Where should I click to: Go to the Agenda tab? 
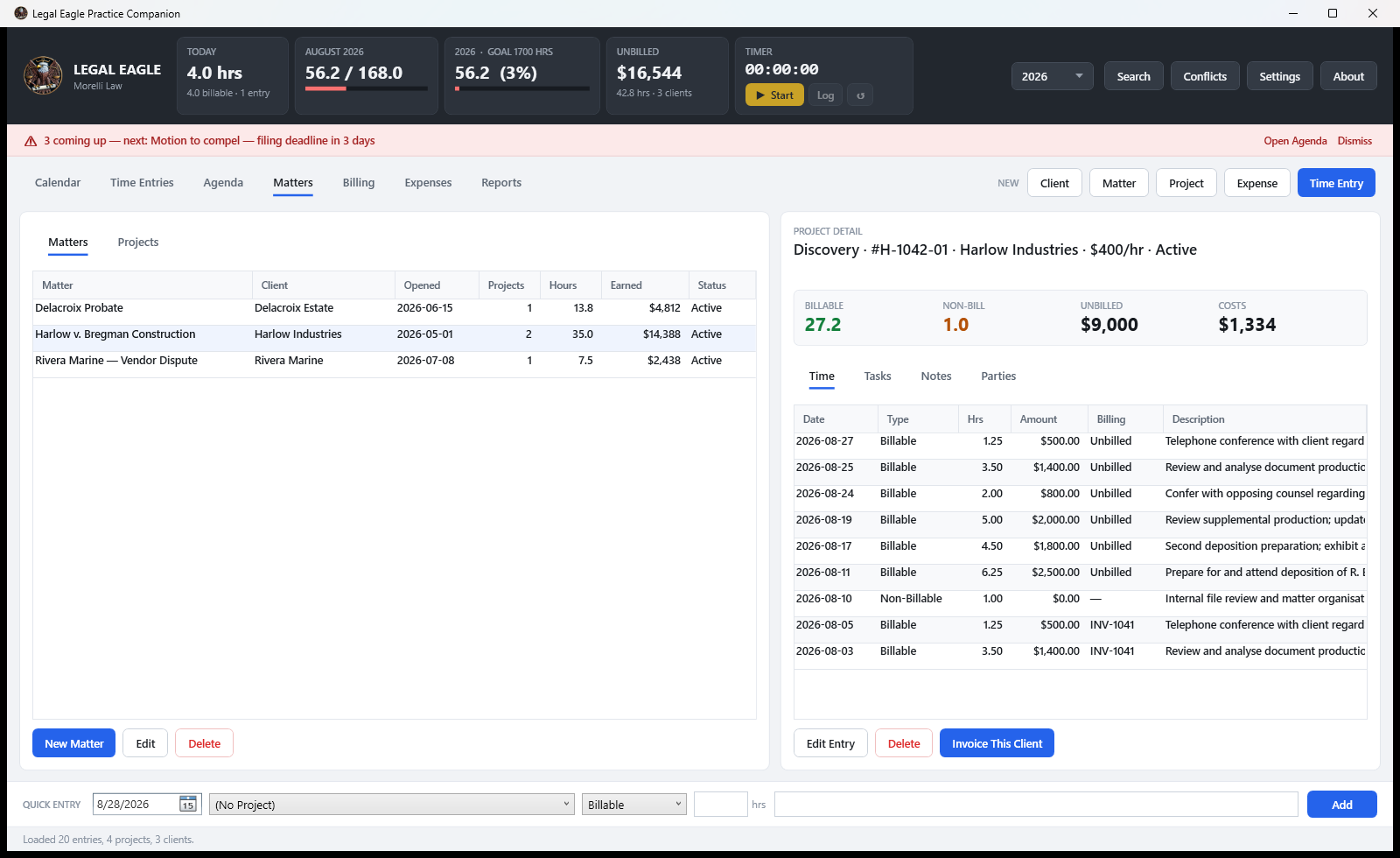223,183
